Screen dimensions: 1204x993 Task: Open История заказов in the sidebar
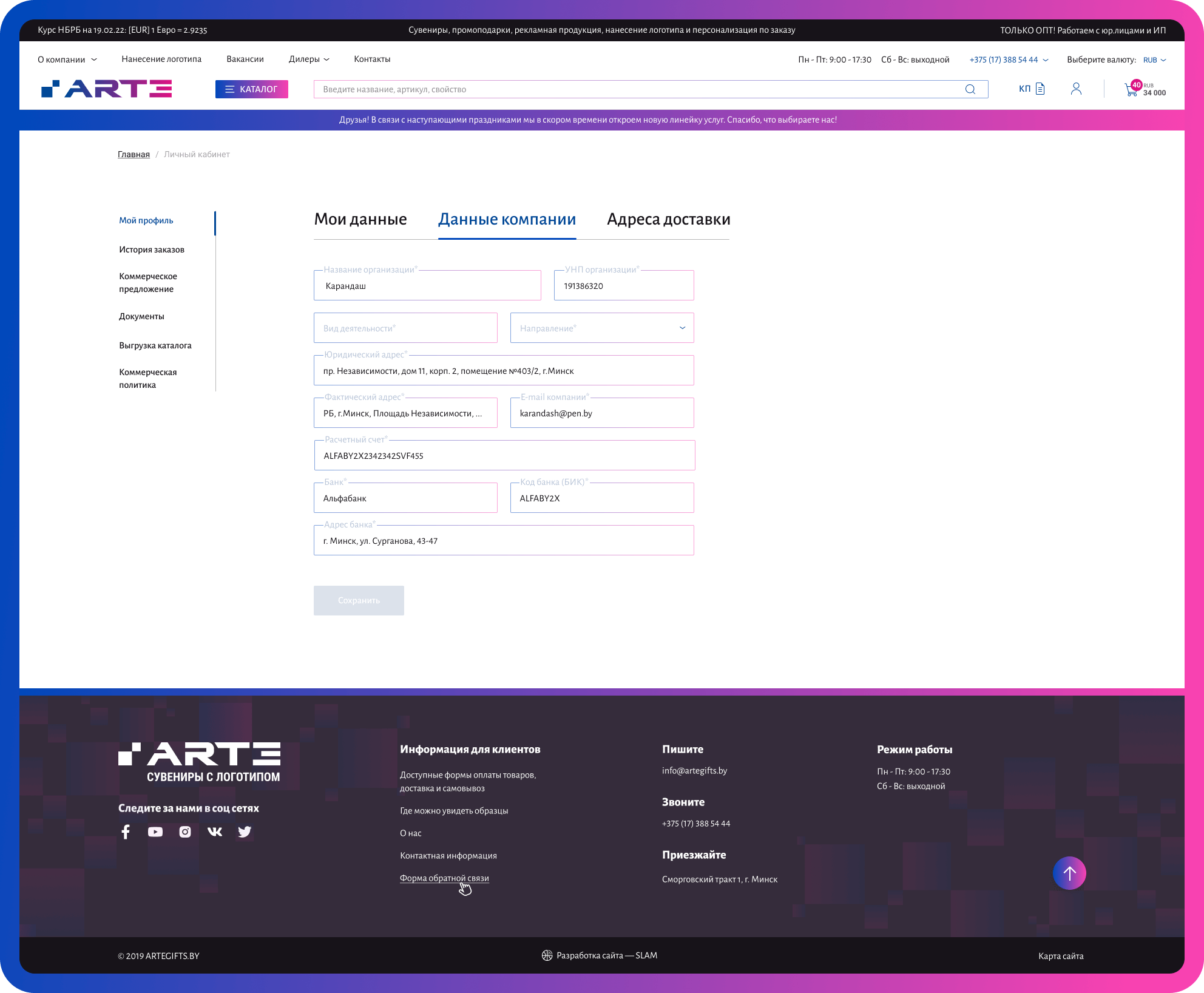(x=152, y=249)
